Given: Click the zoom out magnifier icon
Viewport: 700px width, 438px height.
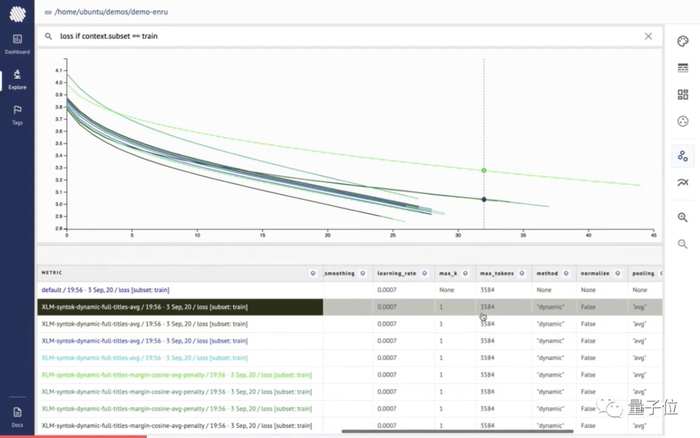Looking at the screenshot, I should coord(683,244).
